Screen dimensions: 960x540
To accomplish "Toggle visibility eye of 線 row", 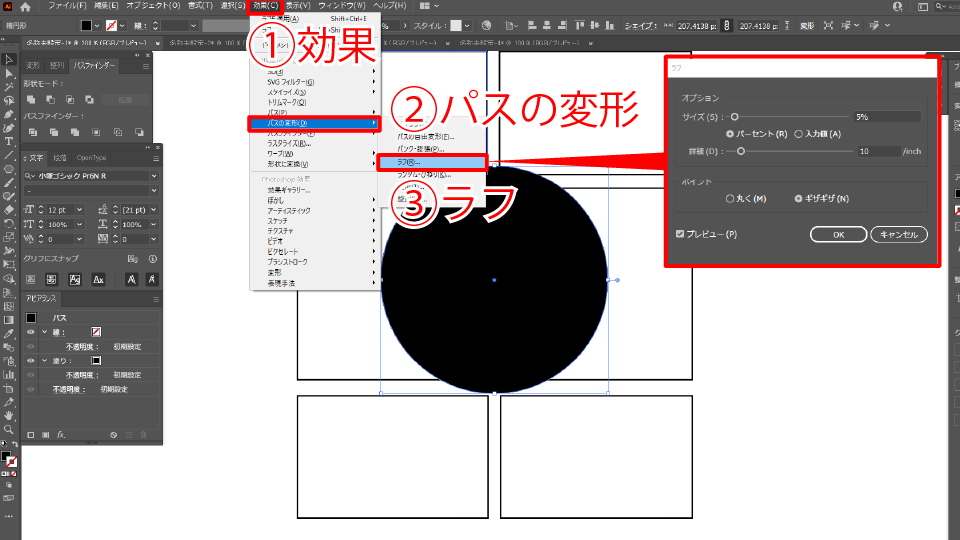I will 31,332.
